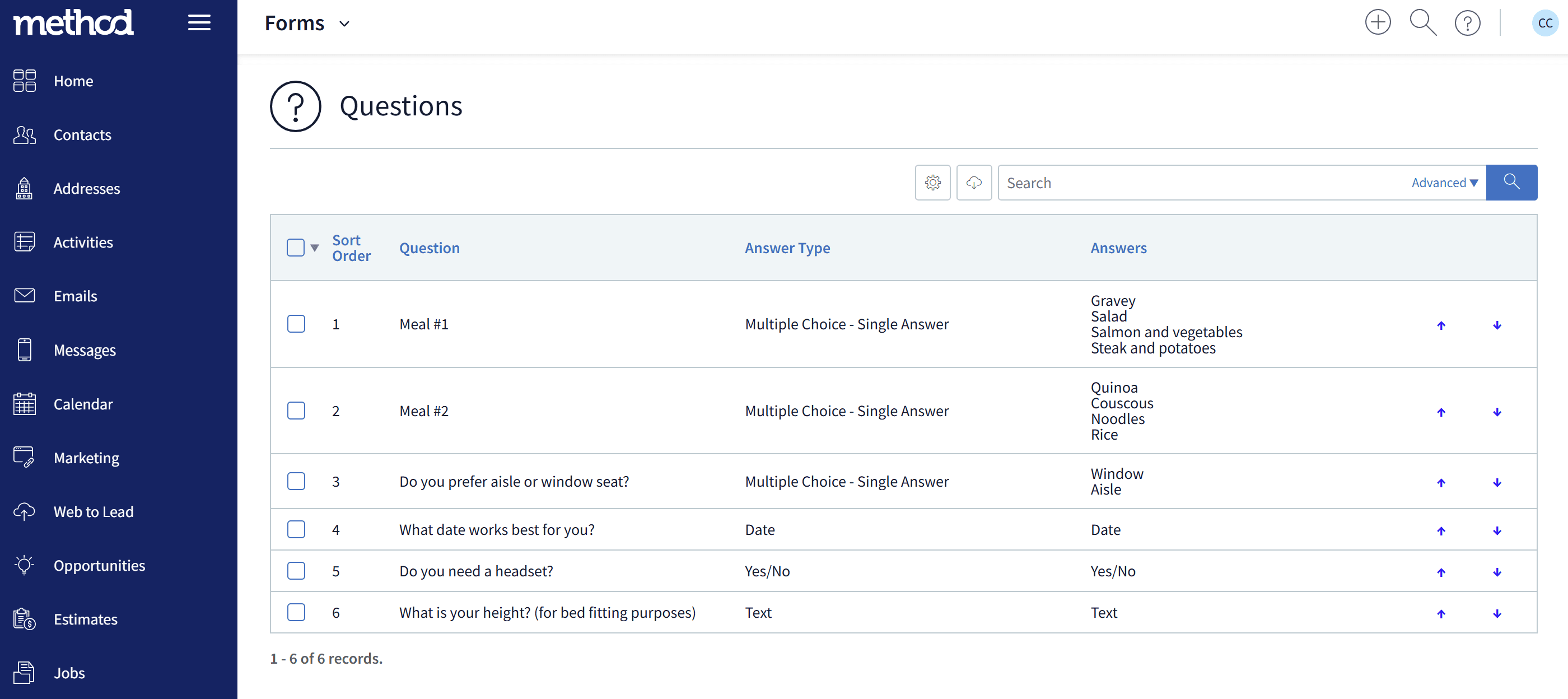Tick checkbox for date question row

click(296, 530)
